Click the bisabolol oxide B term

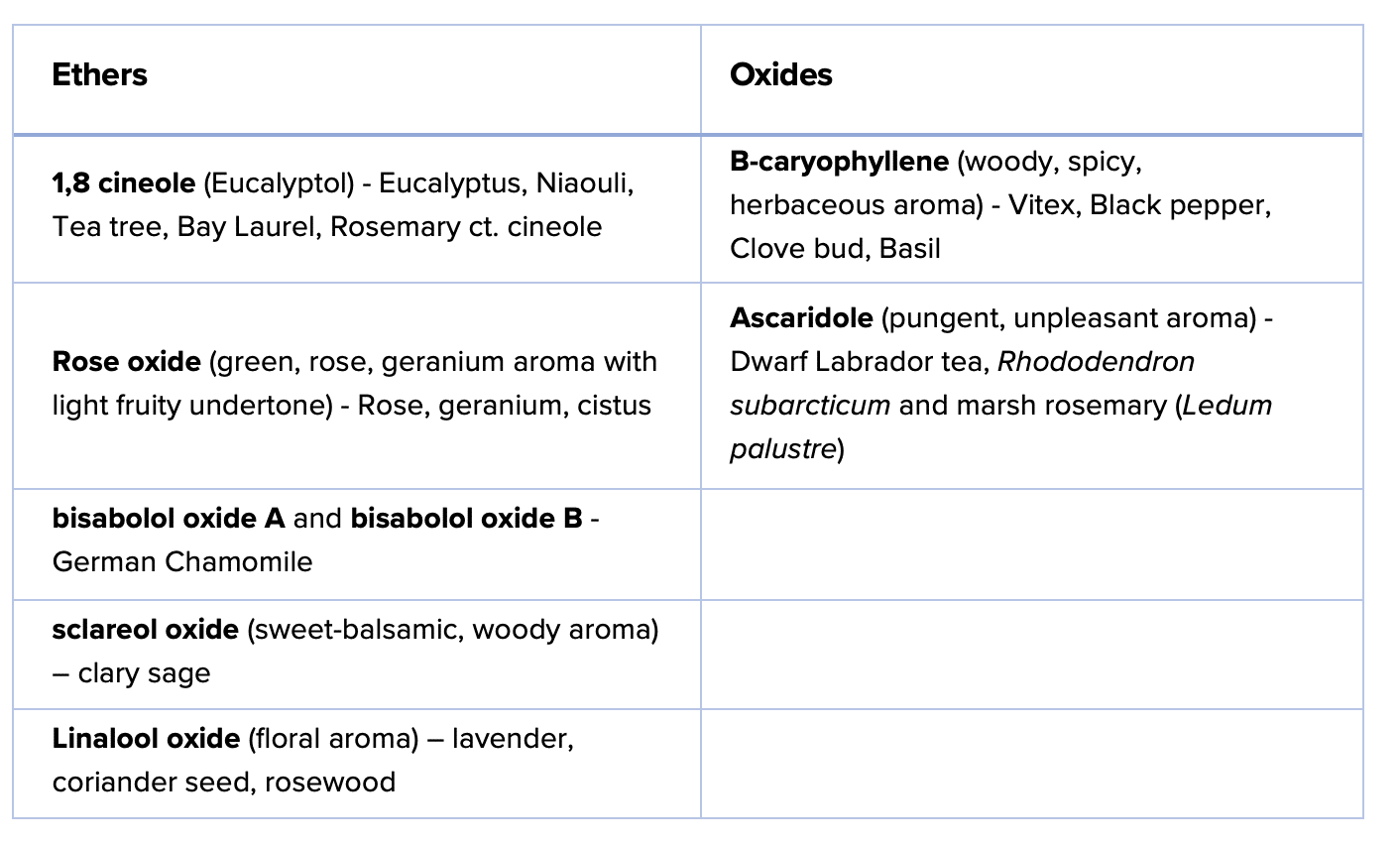(466, 518)
